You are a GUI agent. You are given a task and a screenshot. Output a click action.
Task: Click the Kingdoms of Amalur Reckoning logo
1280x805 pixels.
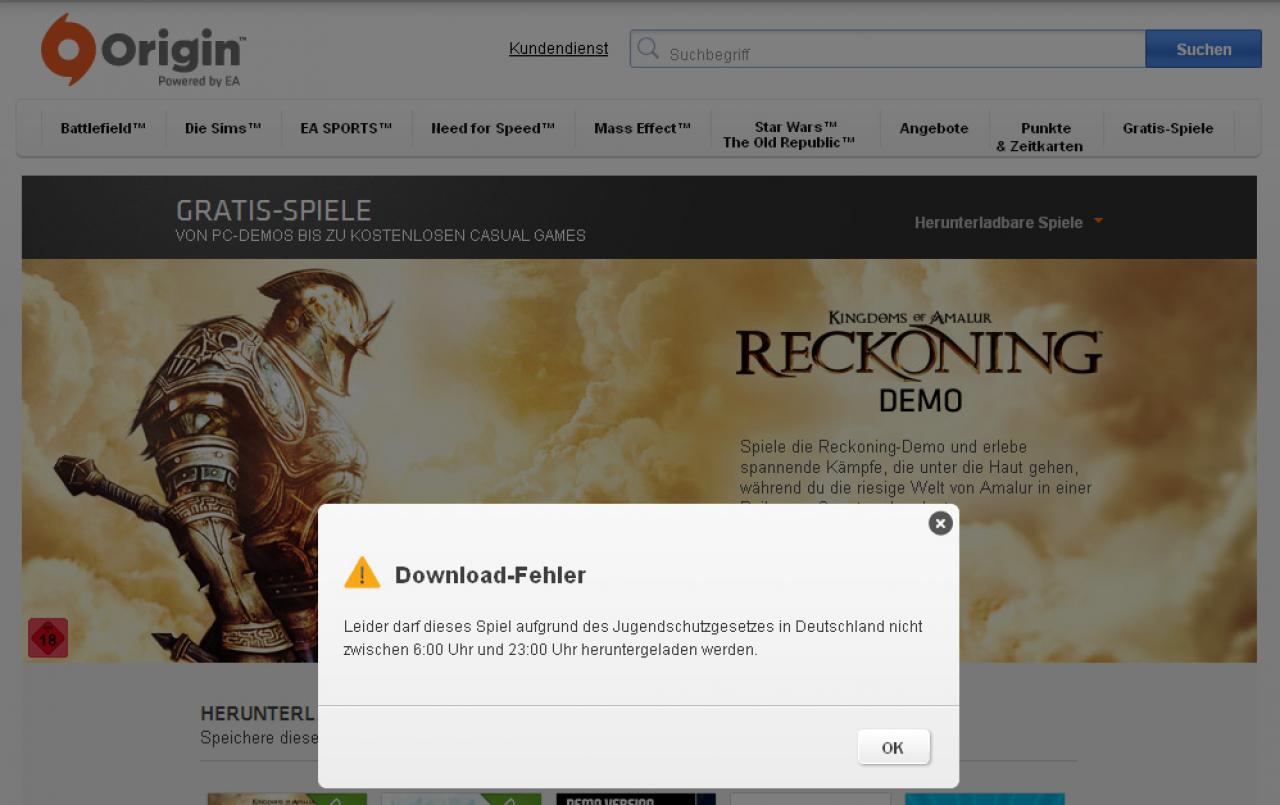[919, 345]
